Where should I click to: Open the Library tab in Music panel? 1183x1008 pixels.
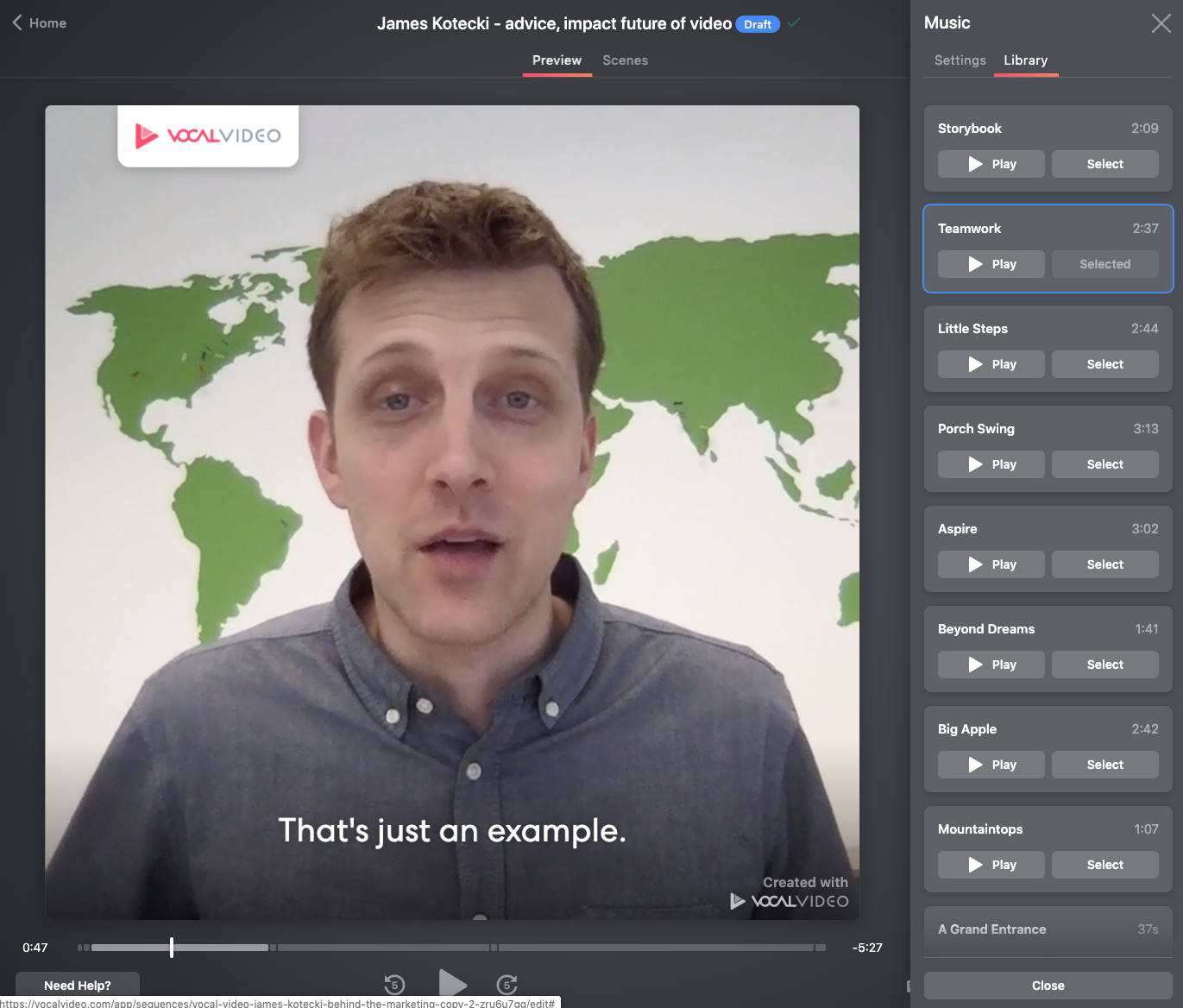[x=1025, y=60]
